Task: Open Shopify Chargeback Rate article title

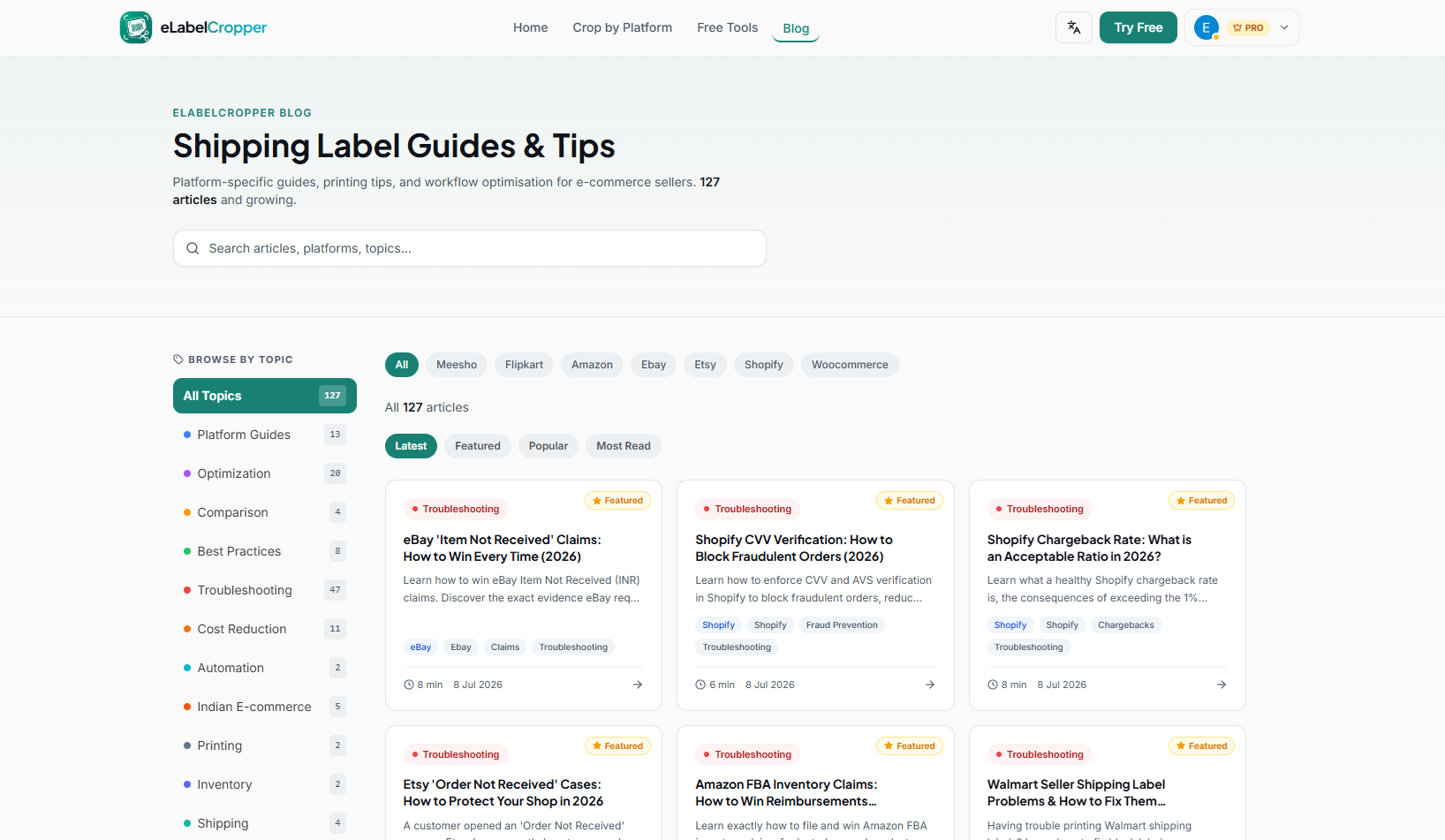Action: point(1089,548)
